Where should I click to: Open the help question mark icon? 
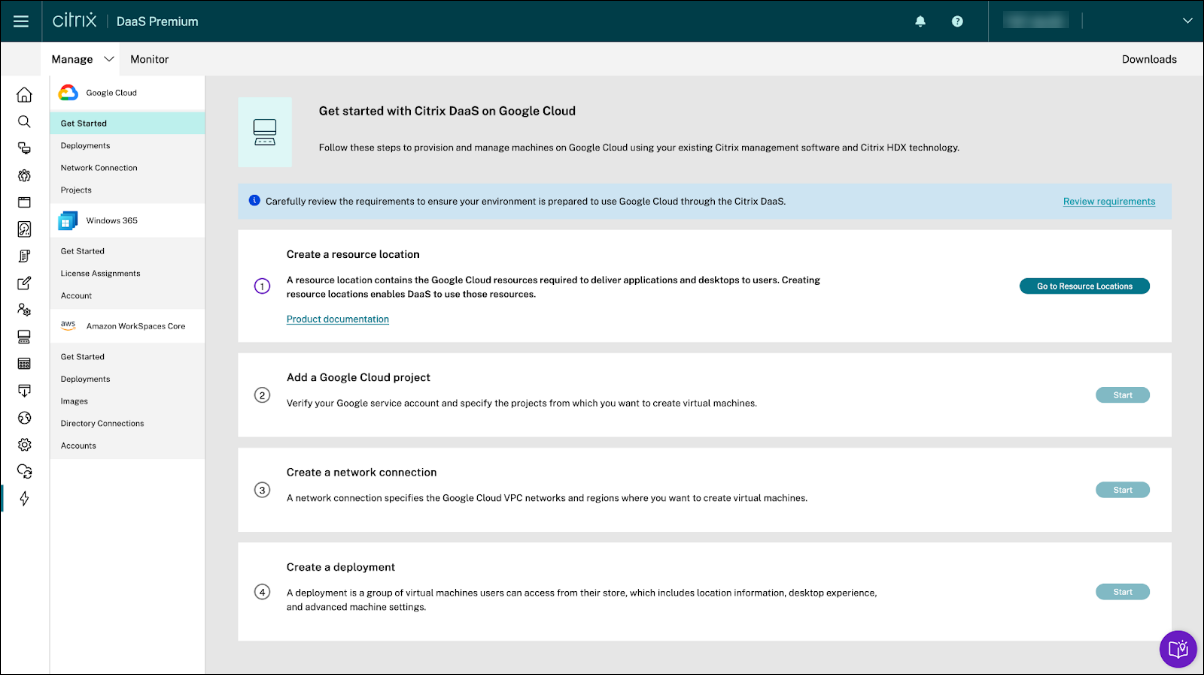pyautogui.click(x=957, y=21)
